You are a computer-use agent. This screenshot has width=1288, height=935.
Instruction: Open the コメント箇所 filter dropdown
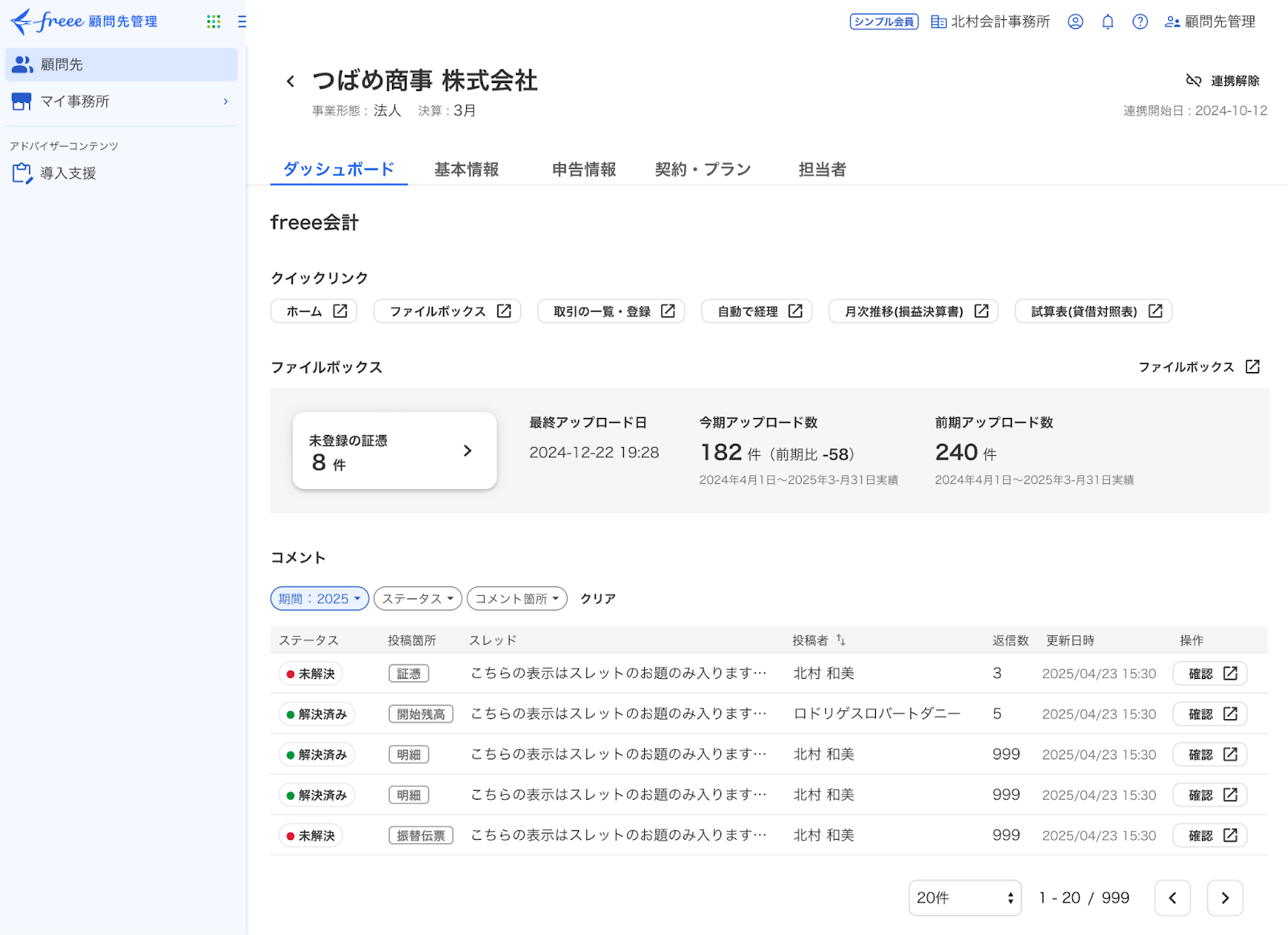pos(517,598)
